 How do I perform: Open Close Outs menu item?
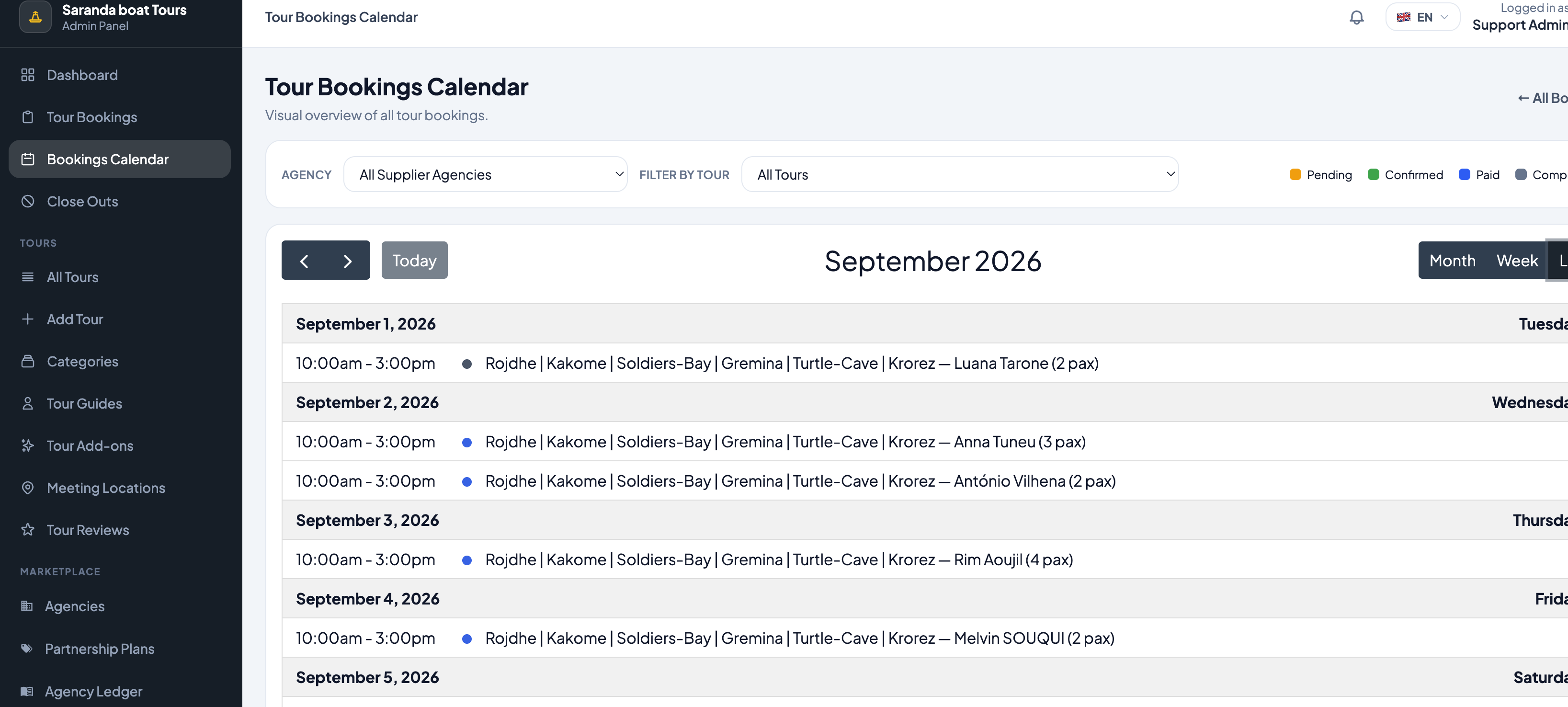(x=119, y=201)
